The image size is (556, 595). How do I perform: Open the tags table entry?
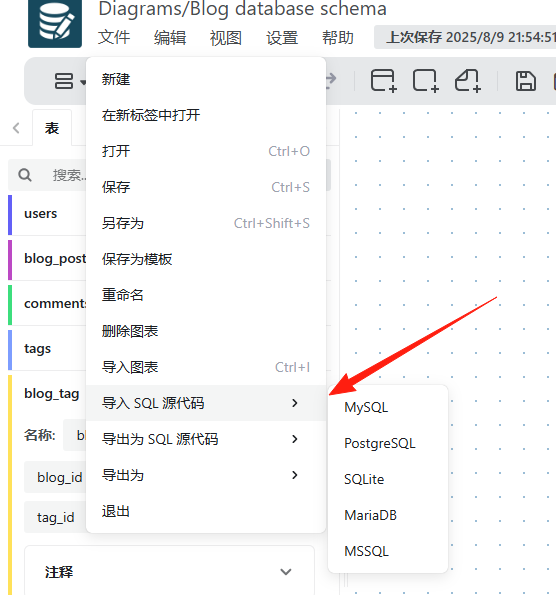pyautogui.click(x=47, y=348)
